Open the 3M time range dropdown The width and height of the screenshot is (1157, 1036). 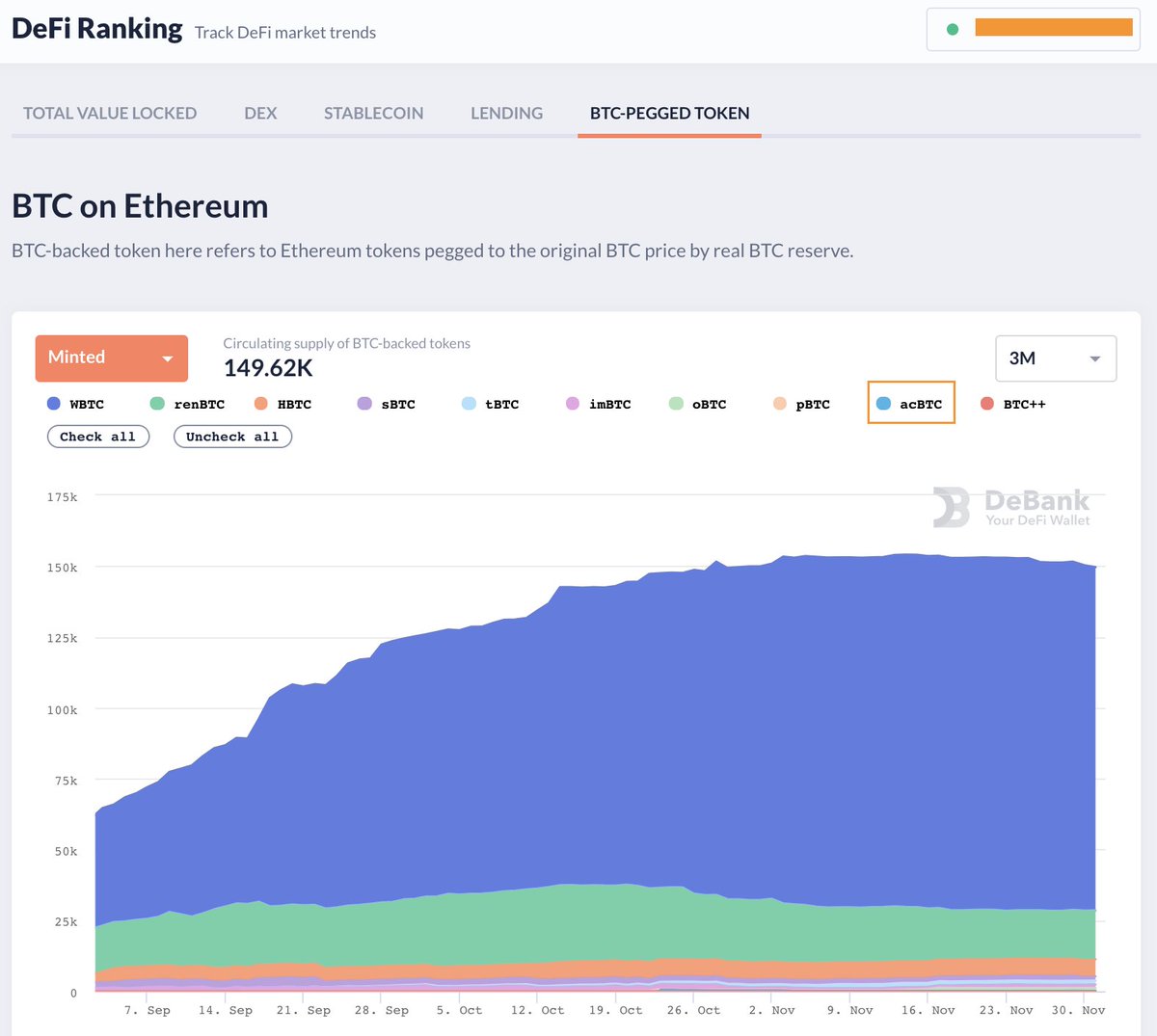pos(1056,359)
